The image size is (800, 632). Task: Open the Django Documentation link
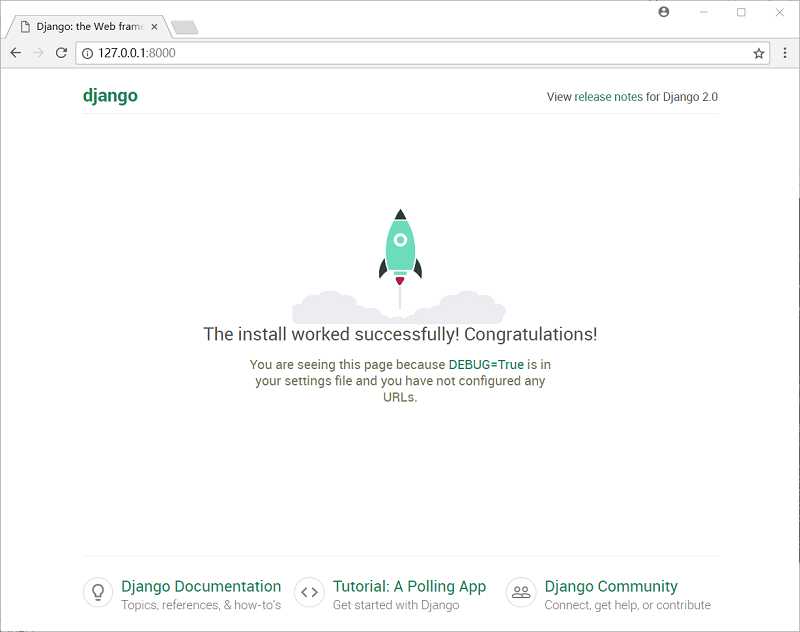201,586
